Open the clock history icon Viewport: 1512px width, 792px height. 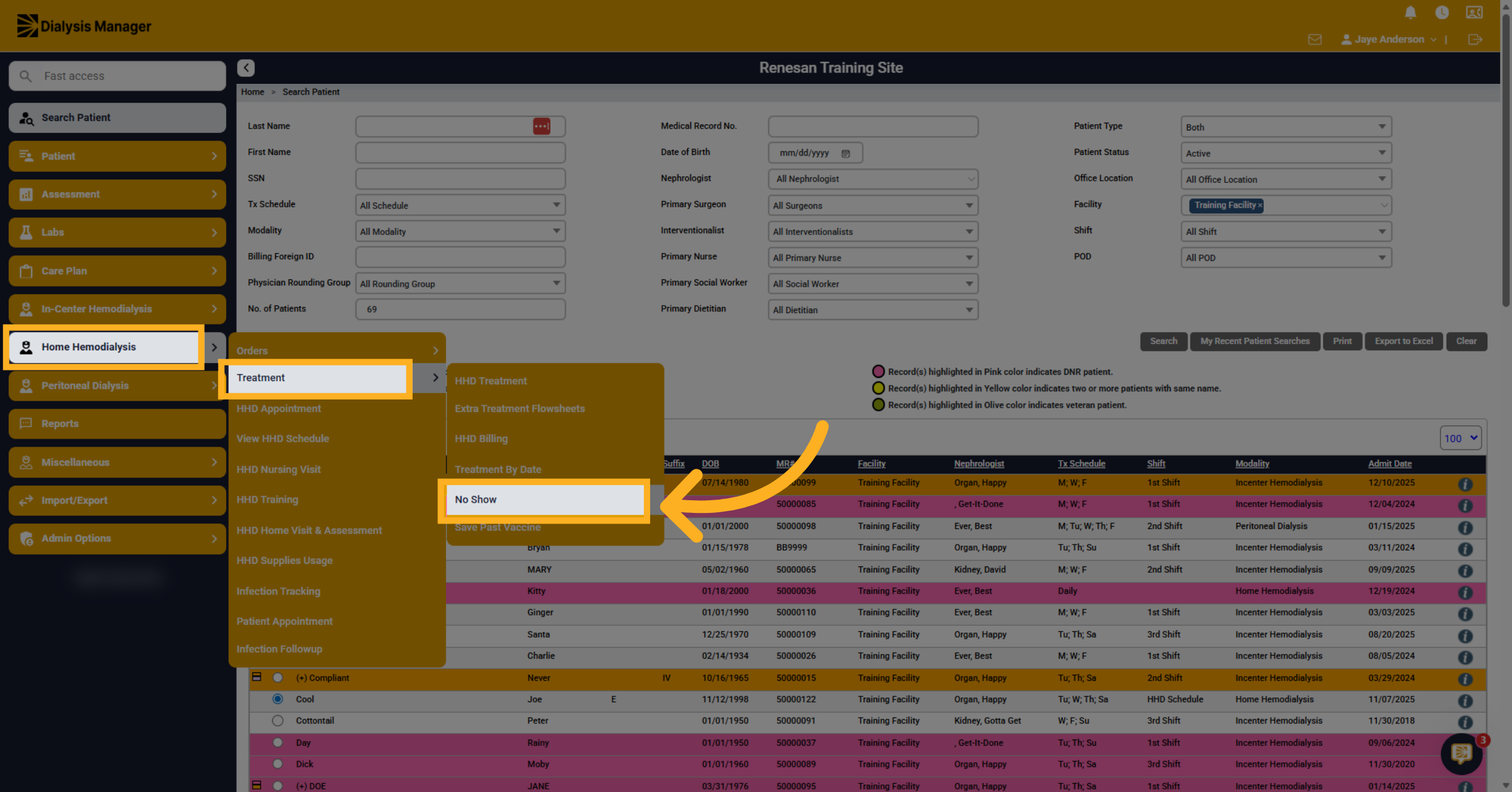pos(1441,12)
